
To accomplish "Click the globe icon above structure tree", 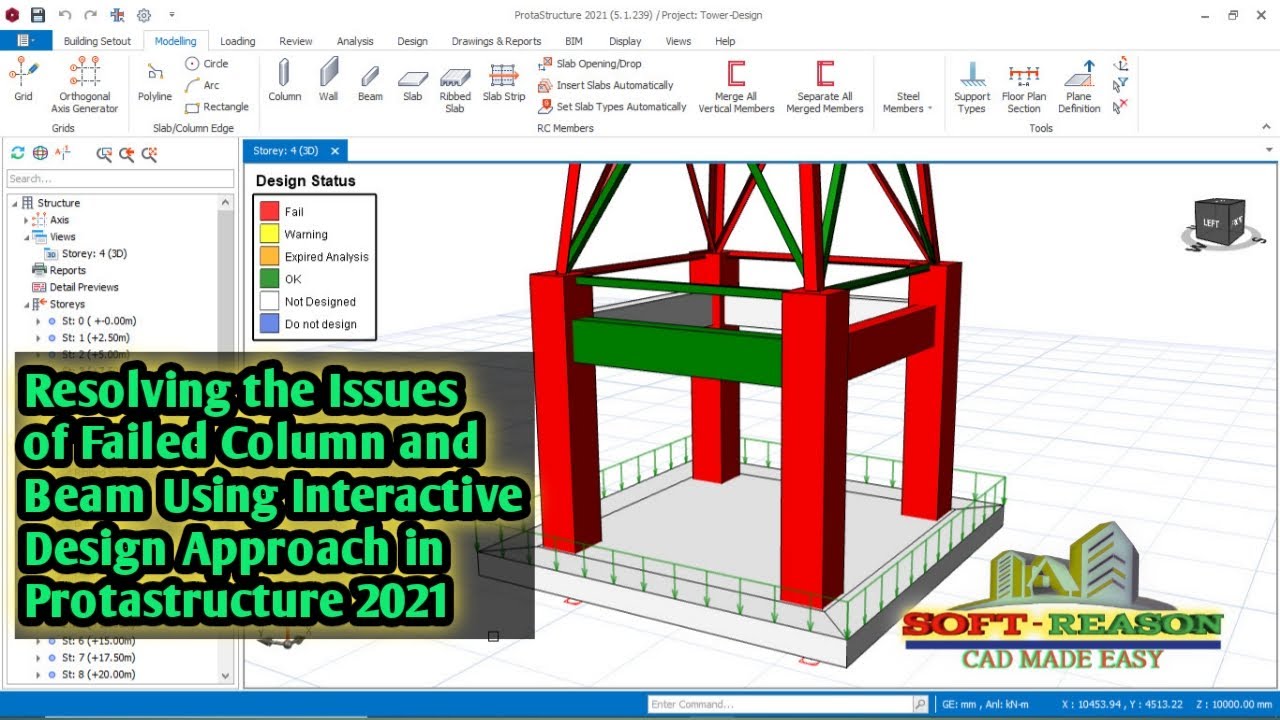I will tap(40, 153).
